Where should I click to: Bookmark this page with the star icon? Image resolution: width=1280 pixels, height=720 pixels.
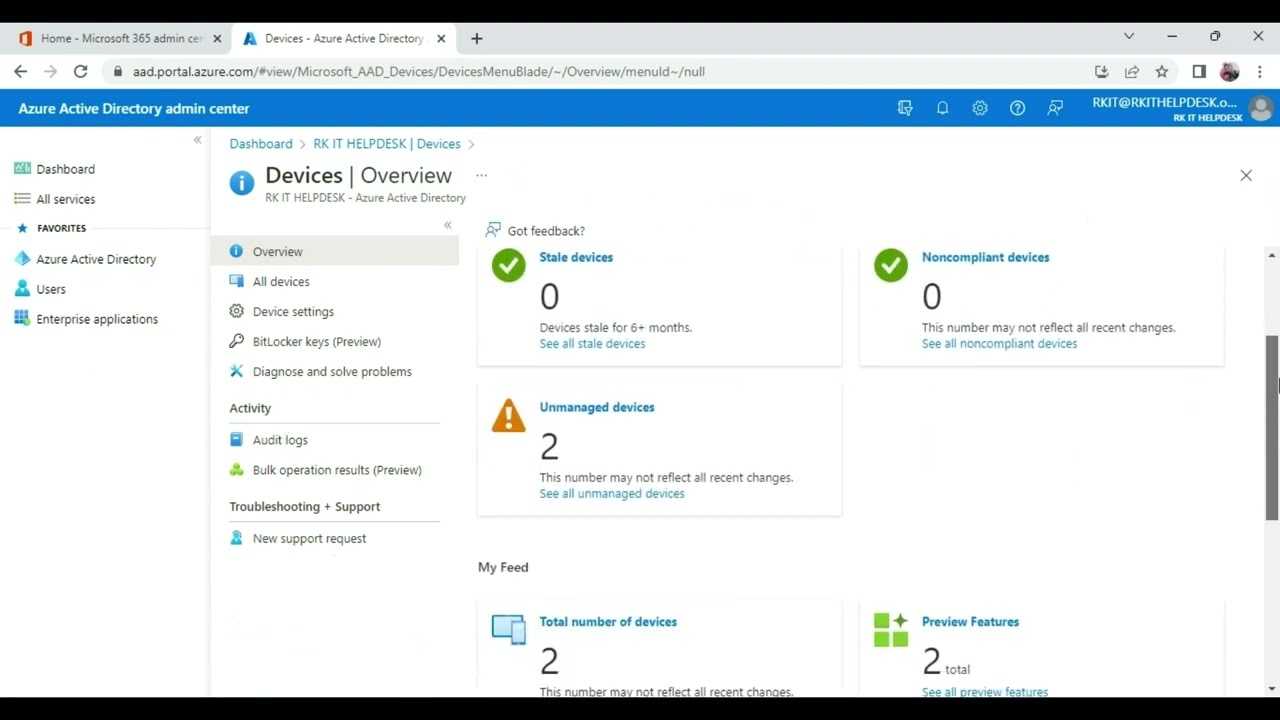point(1162,71)
